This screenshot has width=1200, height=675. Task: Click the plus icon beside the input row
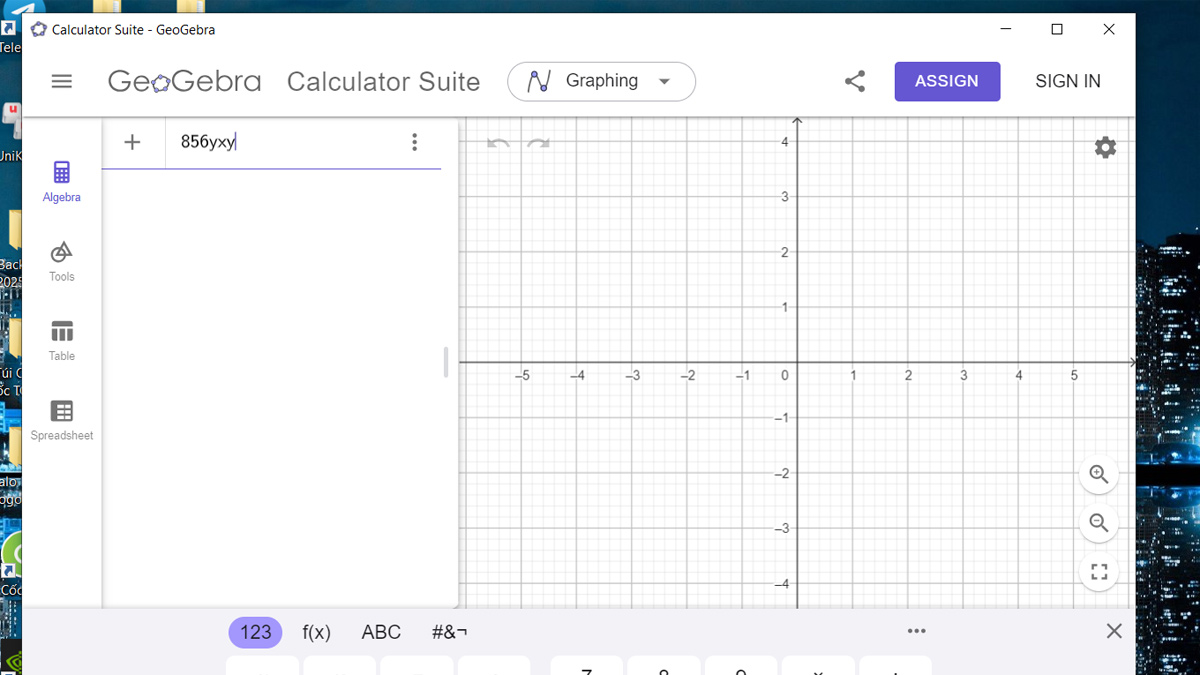point(132,142)
